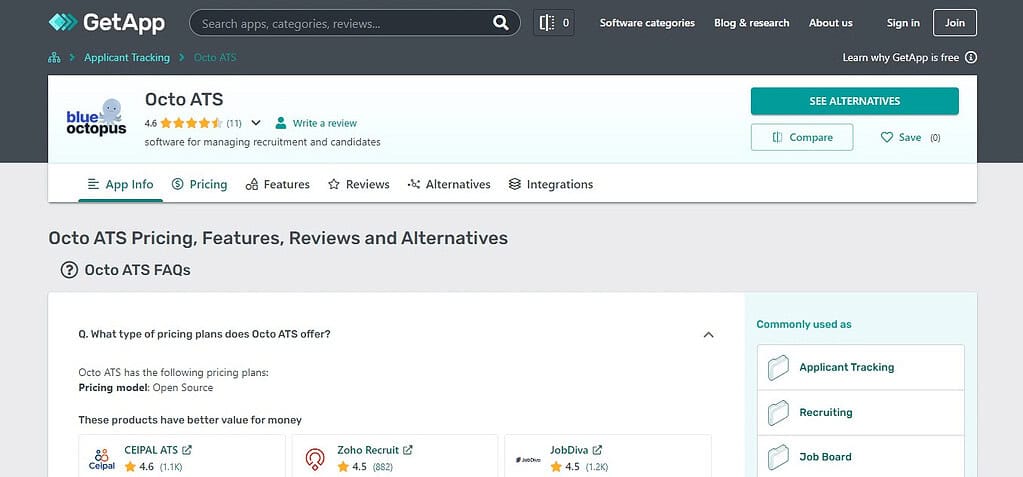The width and height of the screenshot is (1023, 477).
Task: Click the Commonly used as heading
Action: 804,324
